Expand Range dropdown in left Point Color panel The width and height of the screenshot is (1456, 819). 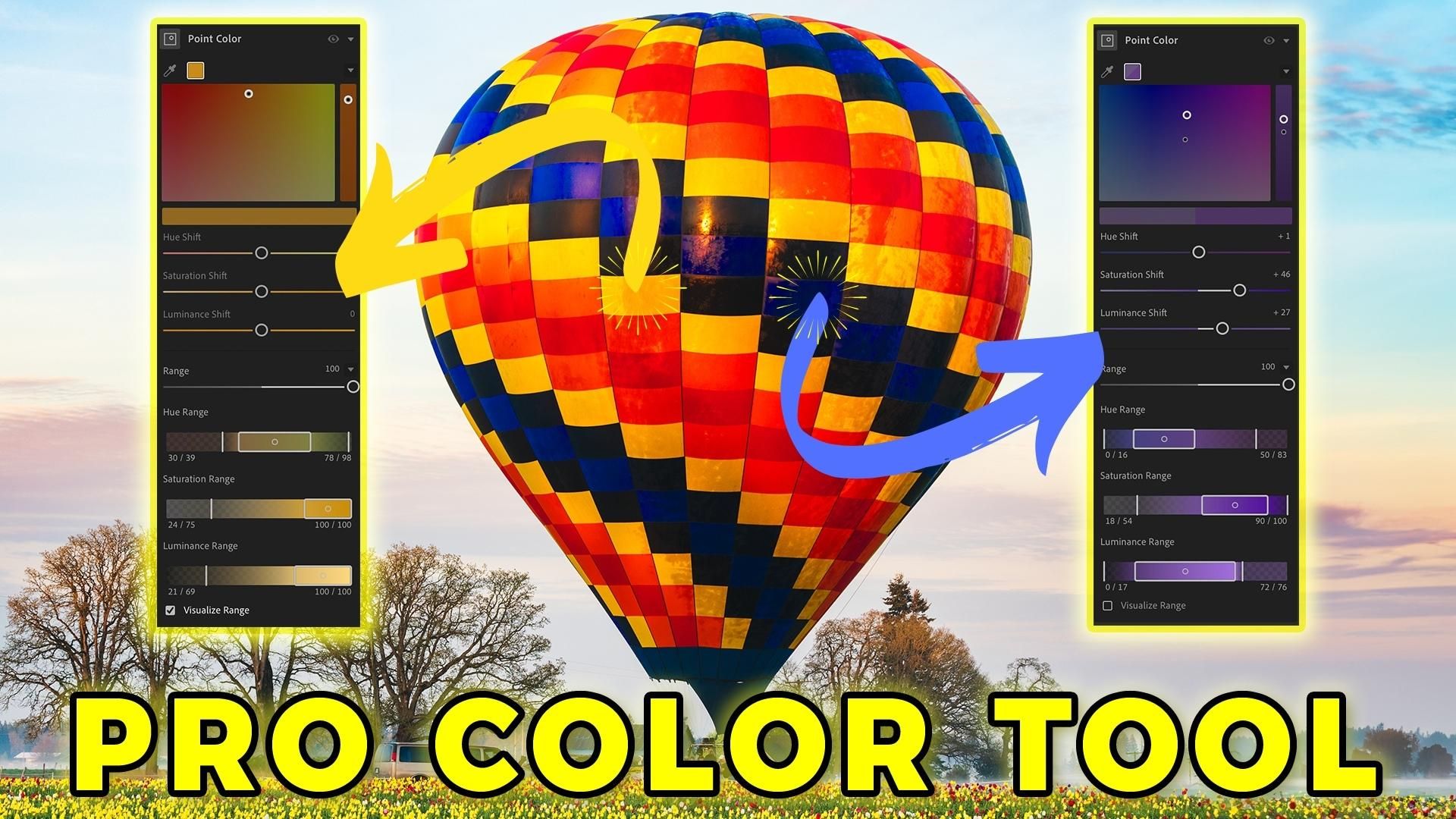(x=354, y=367)
